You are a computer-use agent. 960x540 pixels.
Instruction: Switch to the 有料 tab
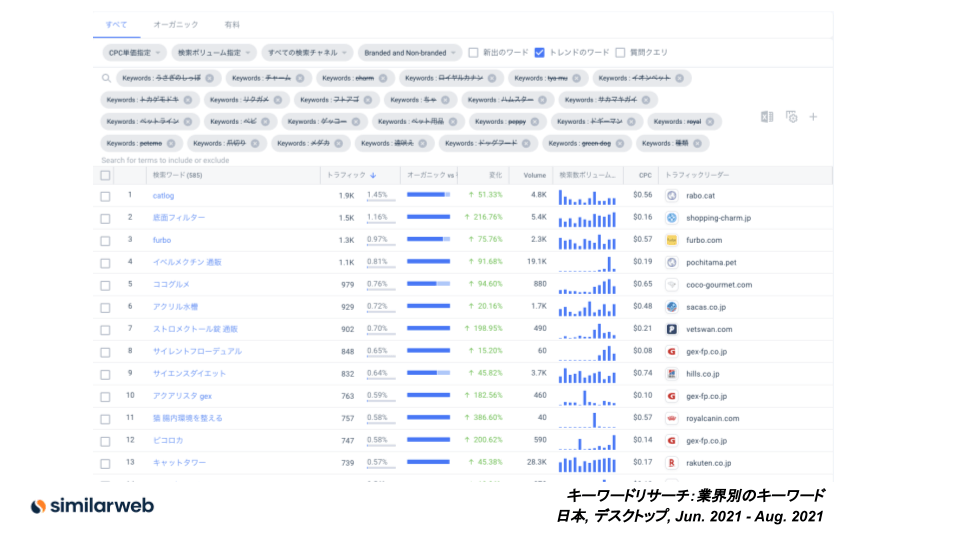point(232,24)
